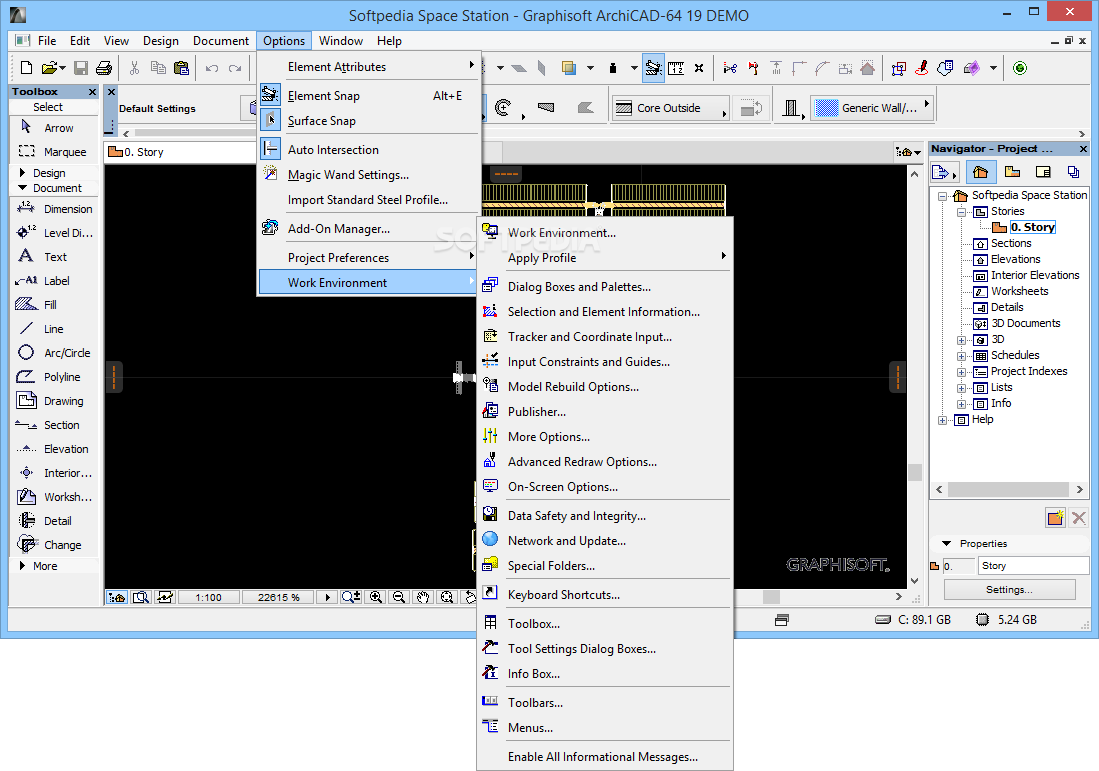Open Toolbars customization entry

click(605, 702)
